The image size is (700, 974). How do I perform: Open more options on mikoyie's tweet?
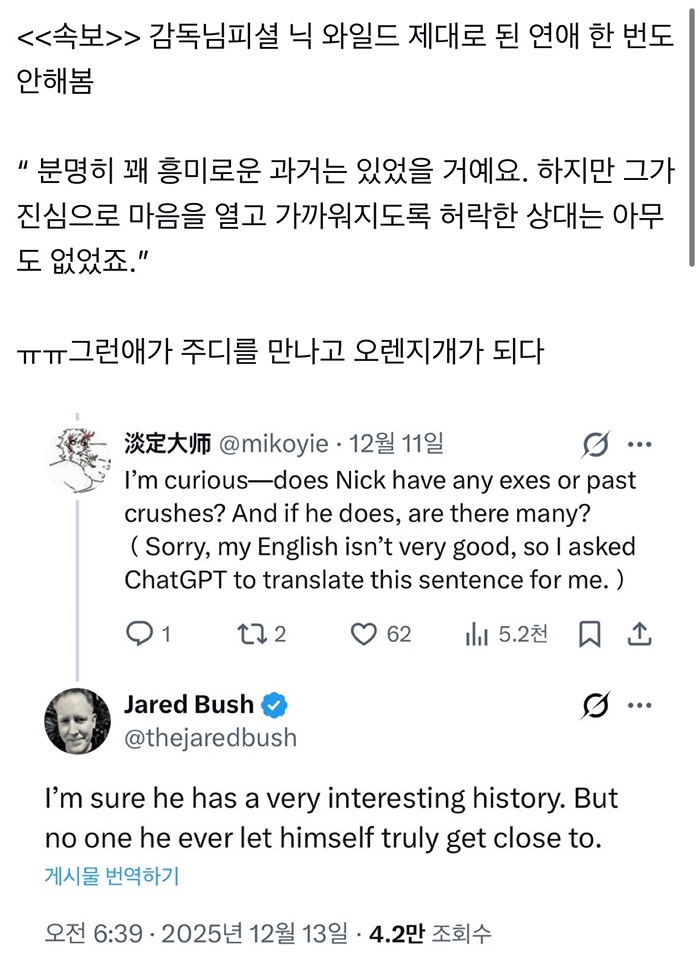pyautogui.click(x=640, y=444)
